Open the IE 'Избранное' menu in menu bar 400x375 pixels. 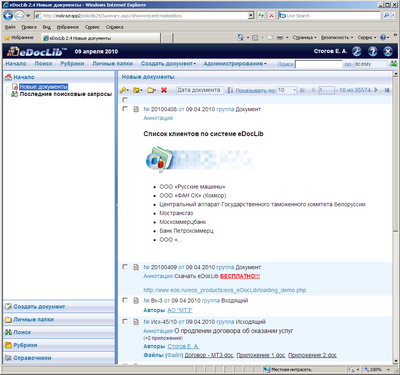point(68,27)
